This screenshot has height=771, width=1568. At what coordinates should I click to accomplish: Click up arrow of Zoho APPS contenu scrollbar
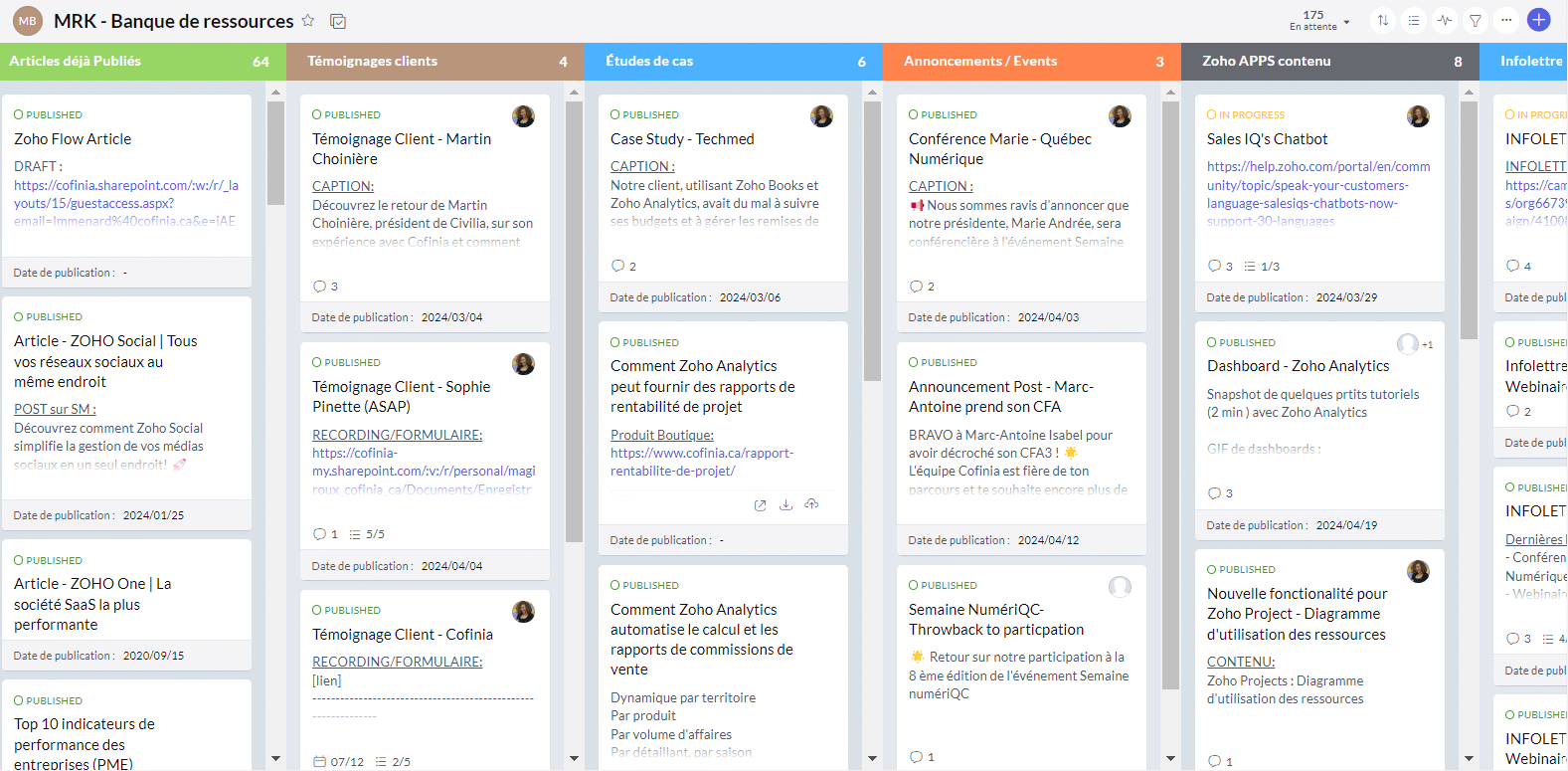[x=1469, y=93]
